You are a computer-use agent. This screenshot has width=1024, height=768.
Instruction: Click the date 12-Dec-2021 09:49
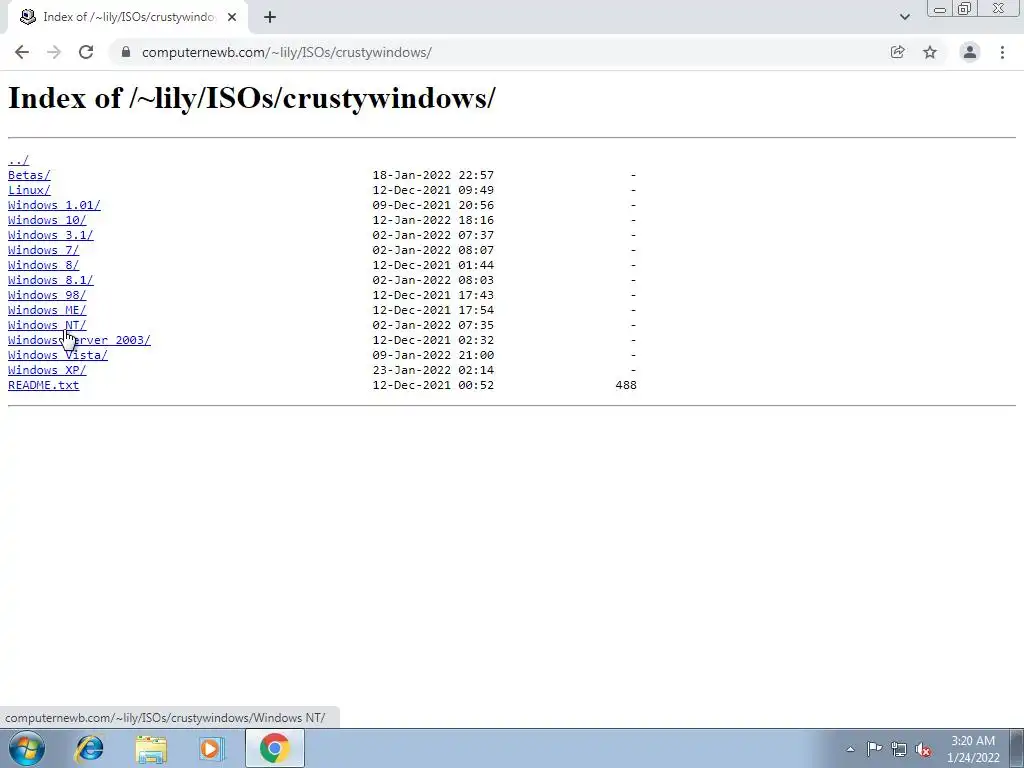coord(433,190)
